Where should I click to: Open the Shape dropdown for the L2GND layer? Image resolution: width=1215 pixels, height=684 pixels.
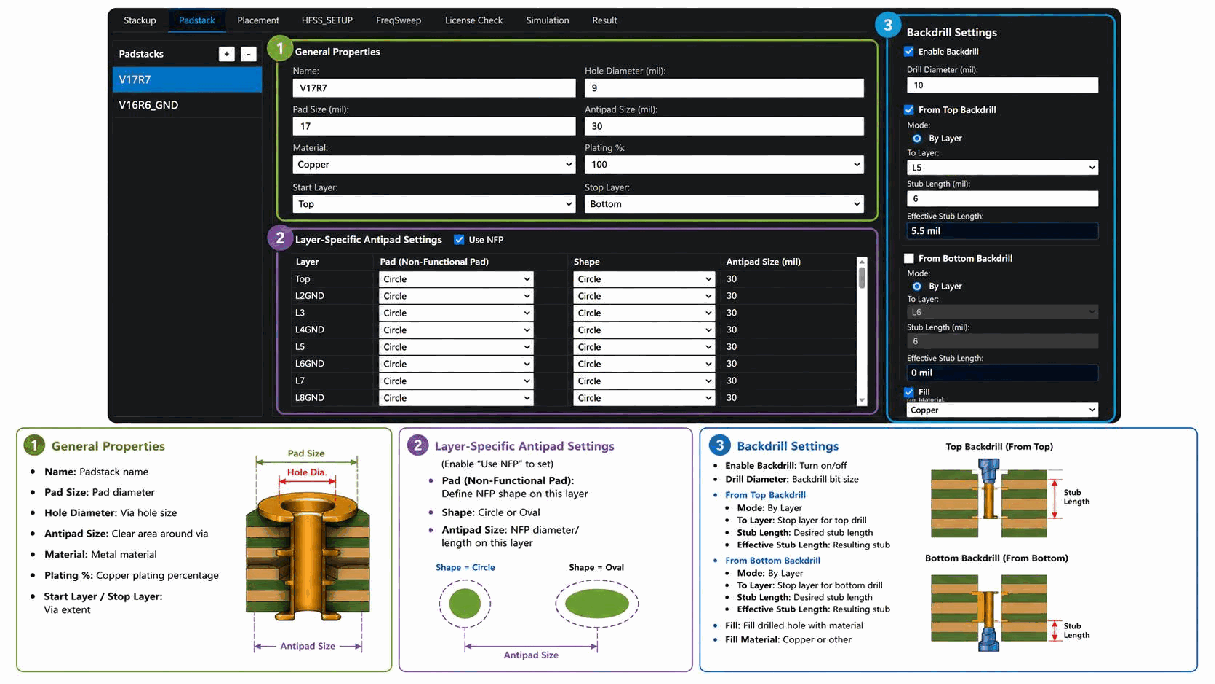click(x=644, y=296)
